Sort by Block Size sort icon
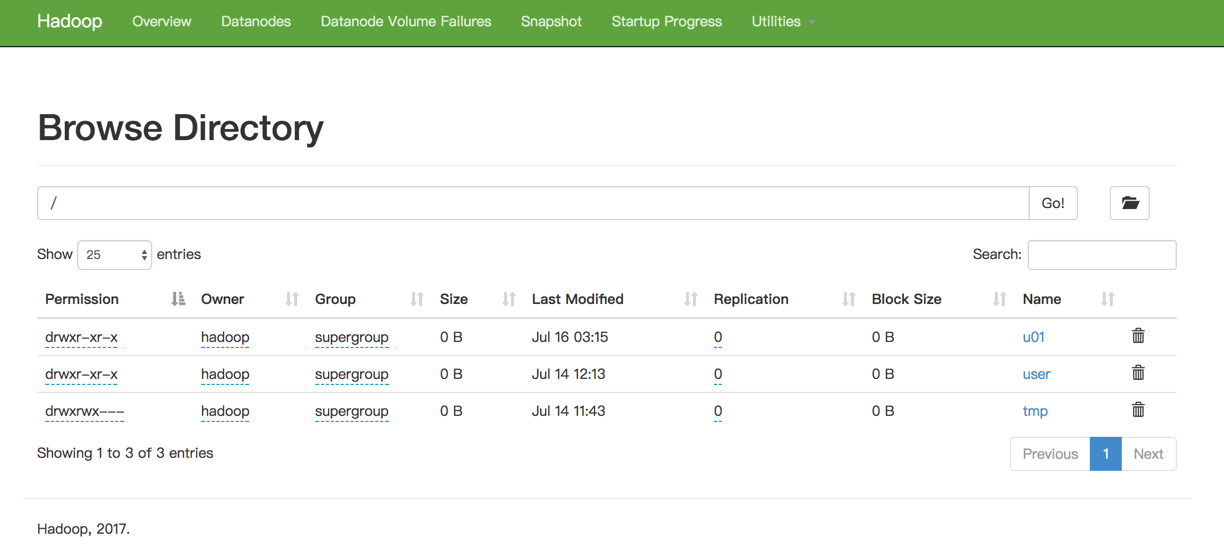This screenshot has width=1224, height=547. 999,299
